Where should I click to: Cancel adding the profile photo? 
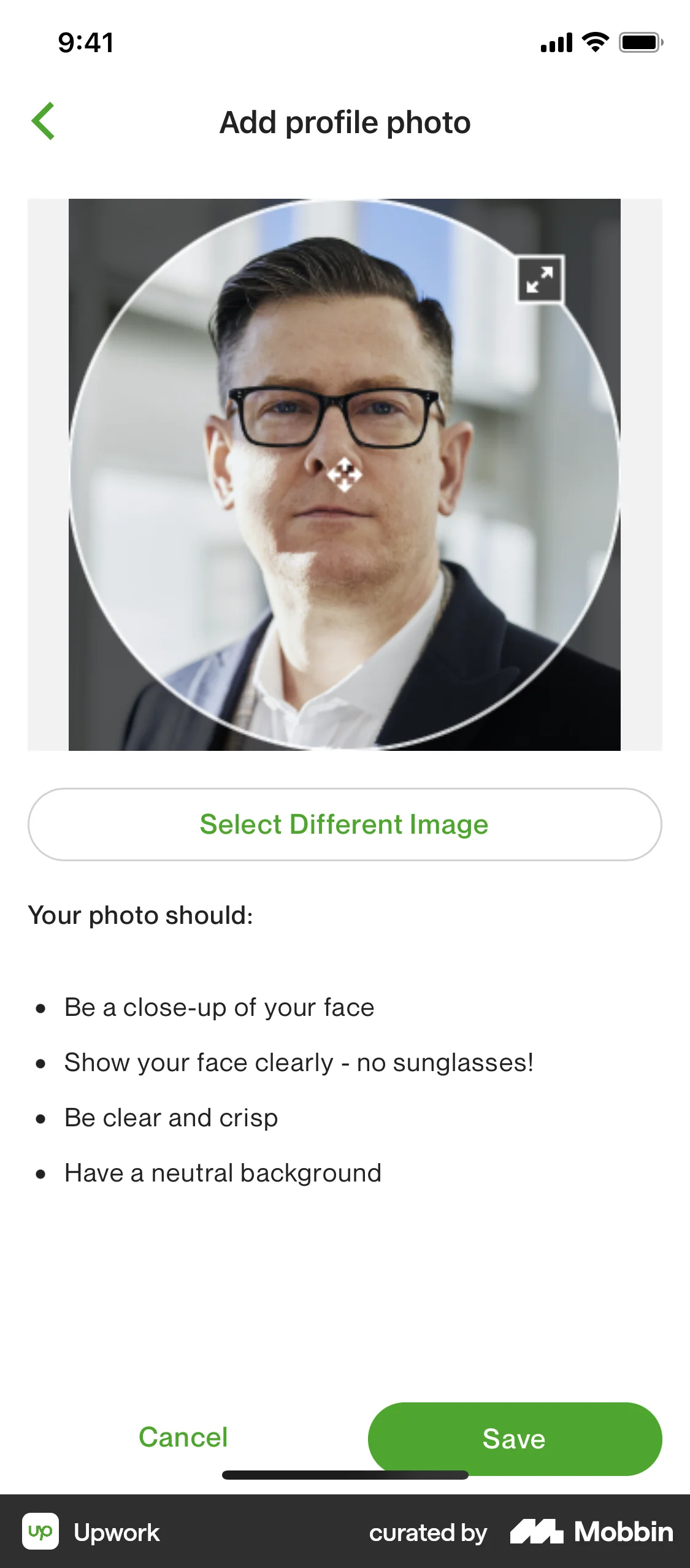pyautogui.click(x=183, y=1437)
